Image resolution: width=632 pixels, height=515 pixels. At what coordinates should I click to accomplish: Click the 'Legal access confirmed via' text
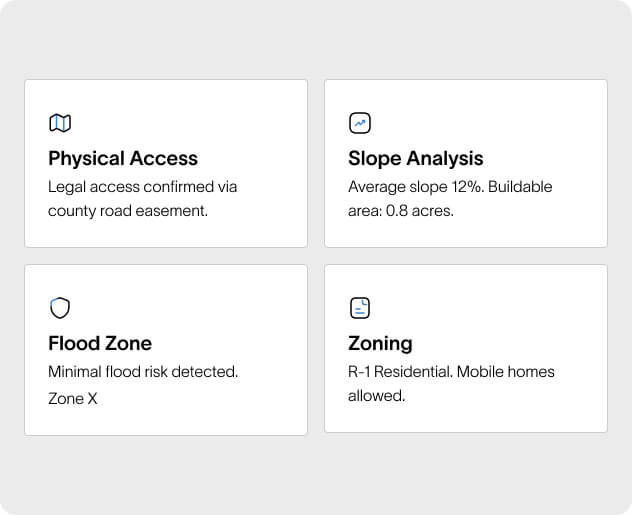click(x=142, y=187)
